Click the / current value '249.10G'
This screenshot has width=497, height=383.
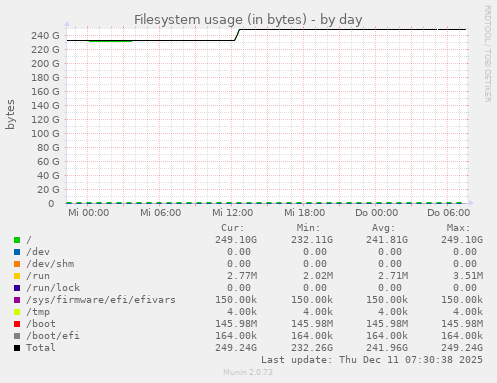[x=236, y=240]
